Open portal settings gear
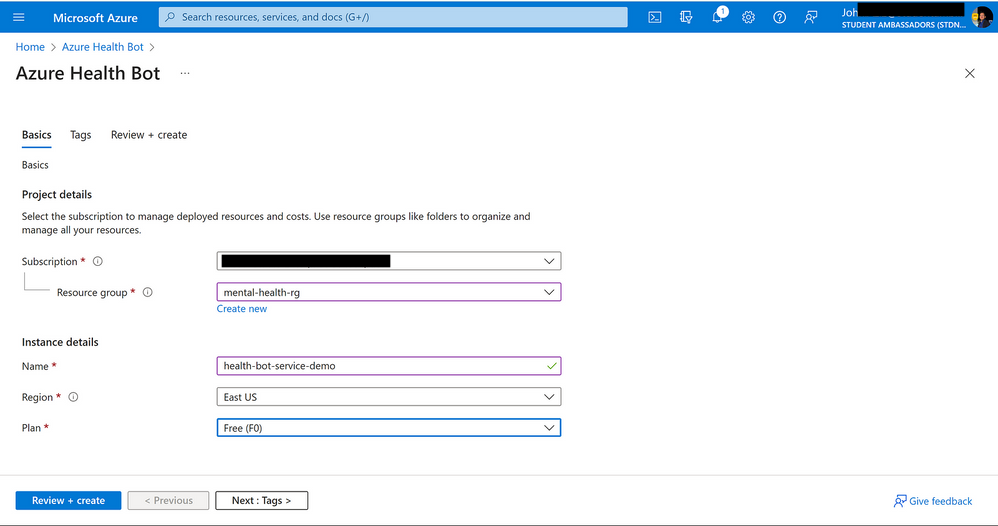Screen dimensions: 998x526 748,17
